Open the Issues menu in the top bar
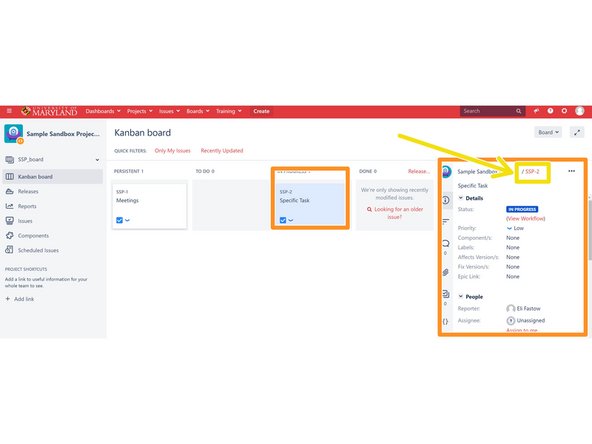Screen dimensions: 592x444 (x=169, y=111)
